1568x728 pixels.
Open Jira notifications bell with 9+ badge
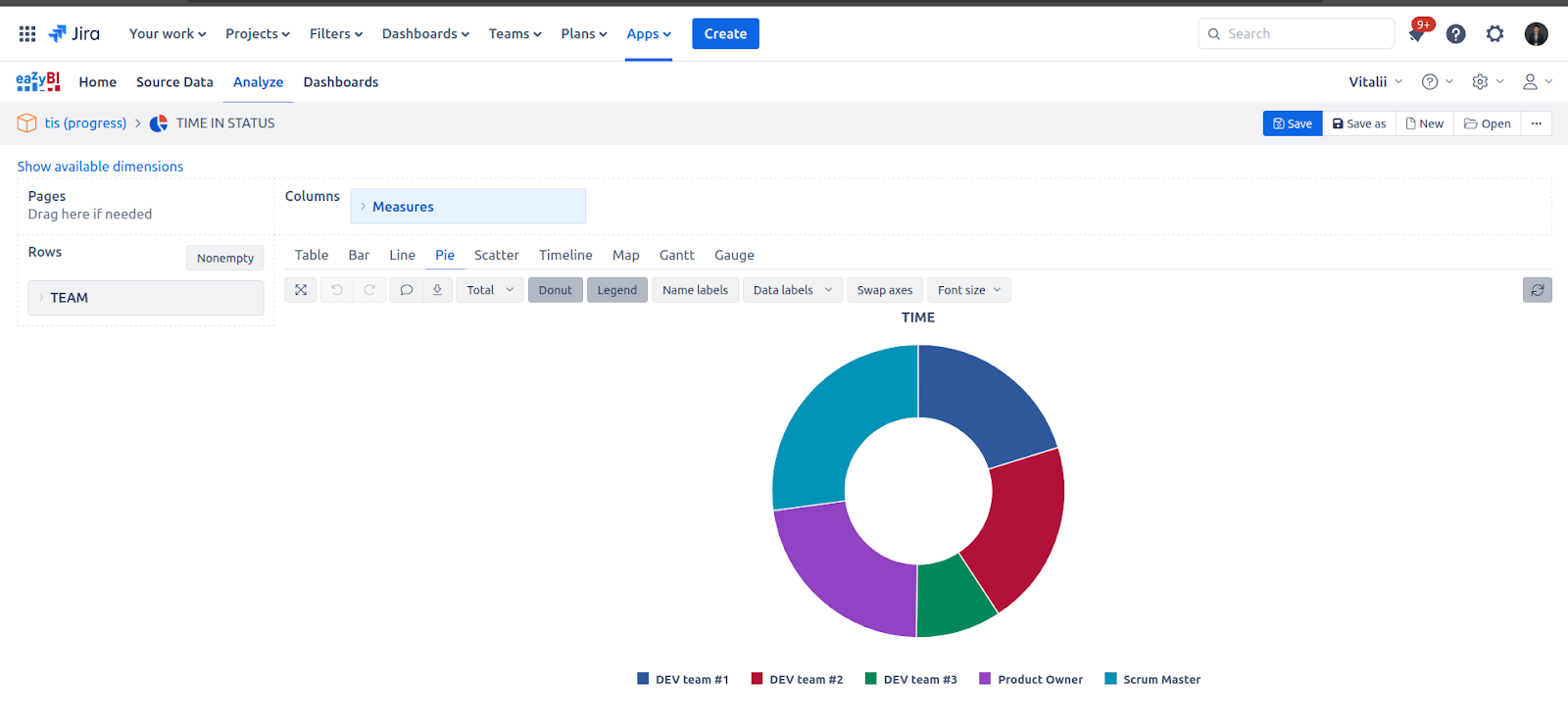coord(1417,33)
